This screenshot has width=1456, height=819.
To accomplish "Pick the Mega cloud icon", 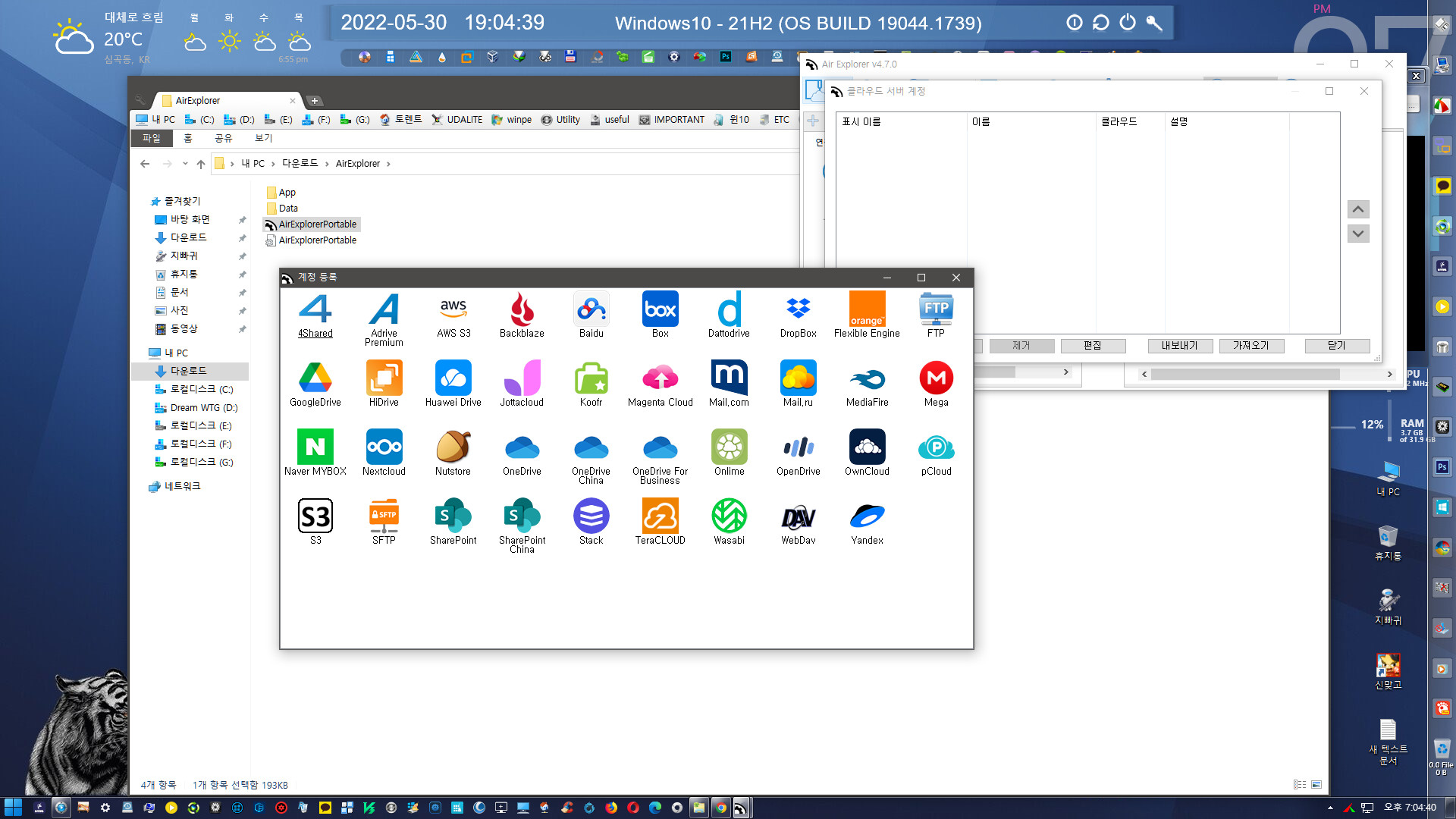I will [x=937, y=384].
